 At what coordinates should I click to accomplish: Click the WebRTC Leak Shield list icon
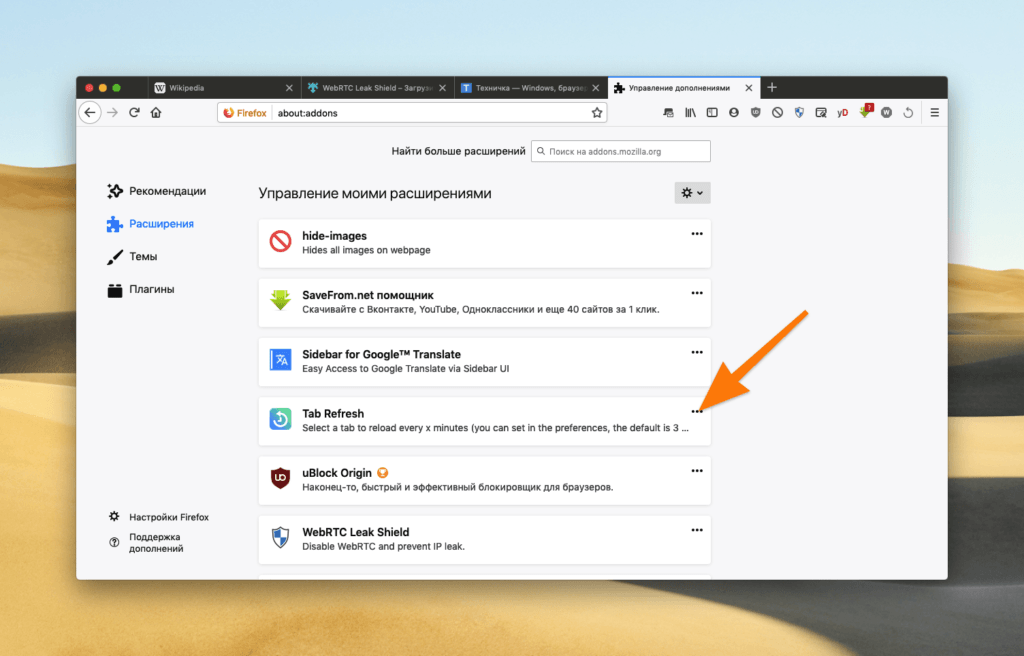pos(280,538)
